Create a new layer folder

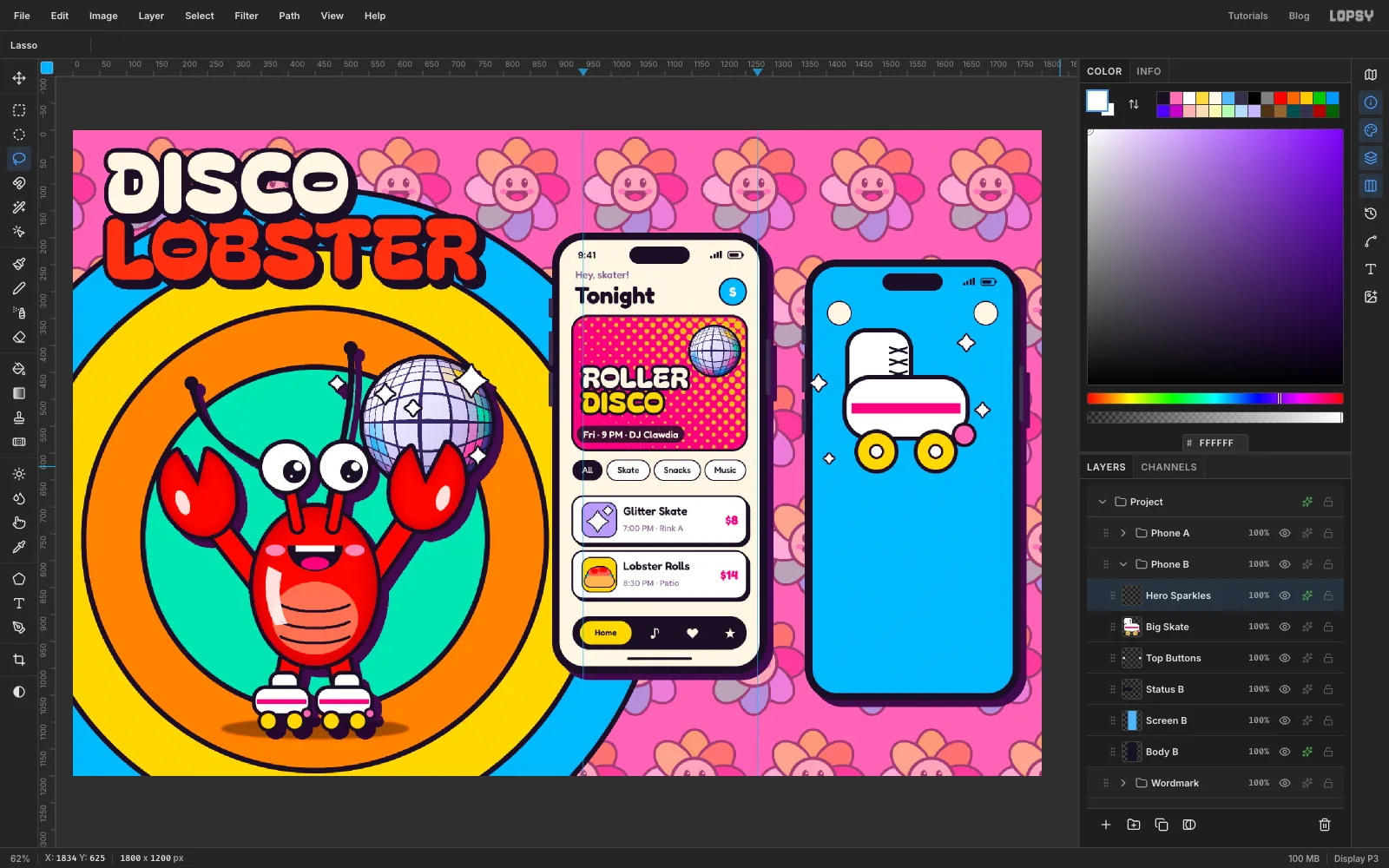click(x=1134, y=825)
